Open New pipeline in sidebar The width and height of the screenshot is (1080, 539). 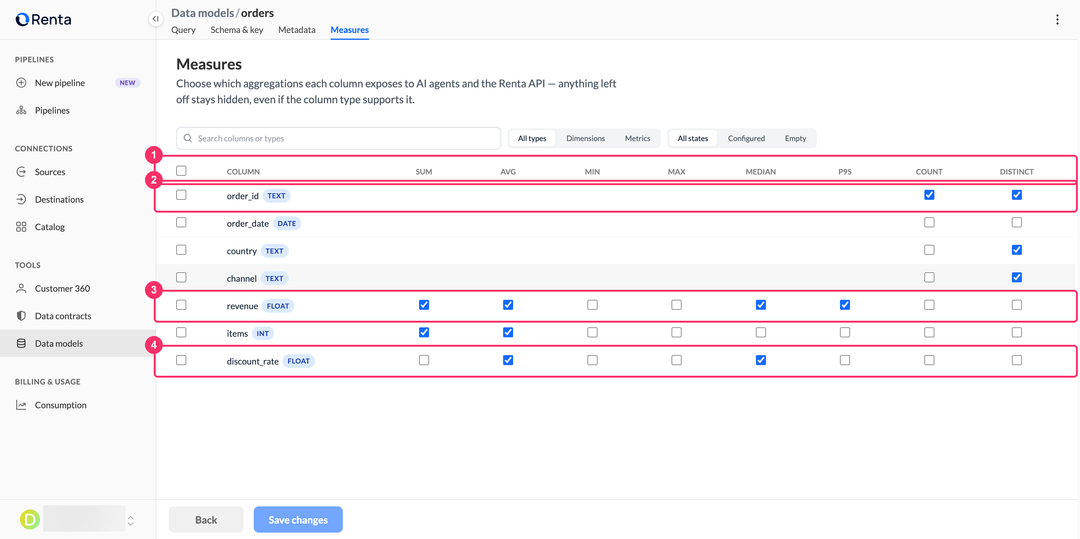point(60,83)
